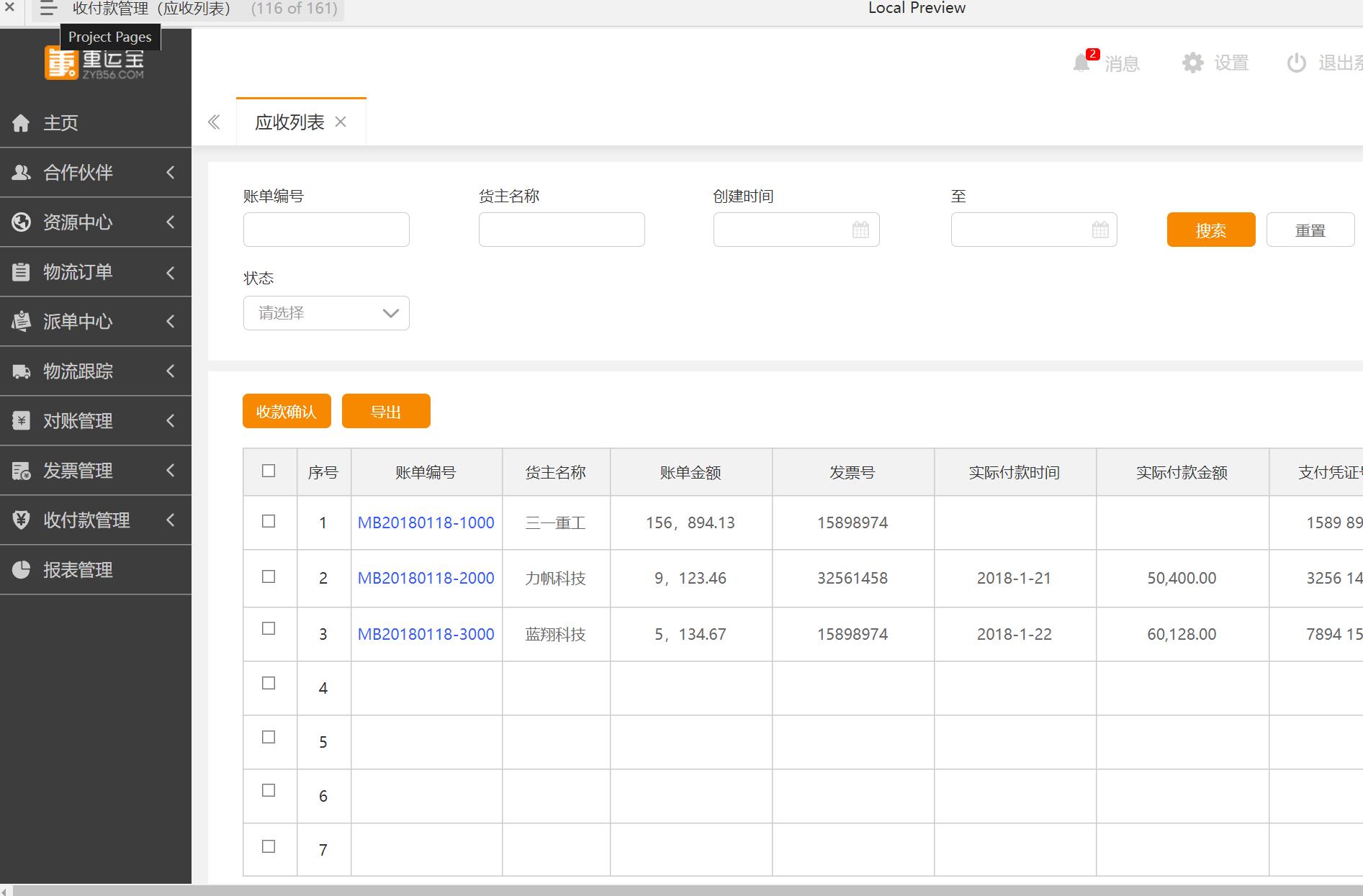Expand the 对账管理 menu chevron
This screenshot has width=1363, height=896.
pos(171,420)
